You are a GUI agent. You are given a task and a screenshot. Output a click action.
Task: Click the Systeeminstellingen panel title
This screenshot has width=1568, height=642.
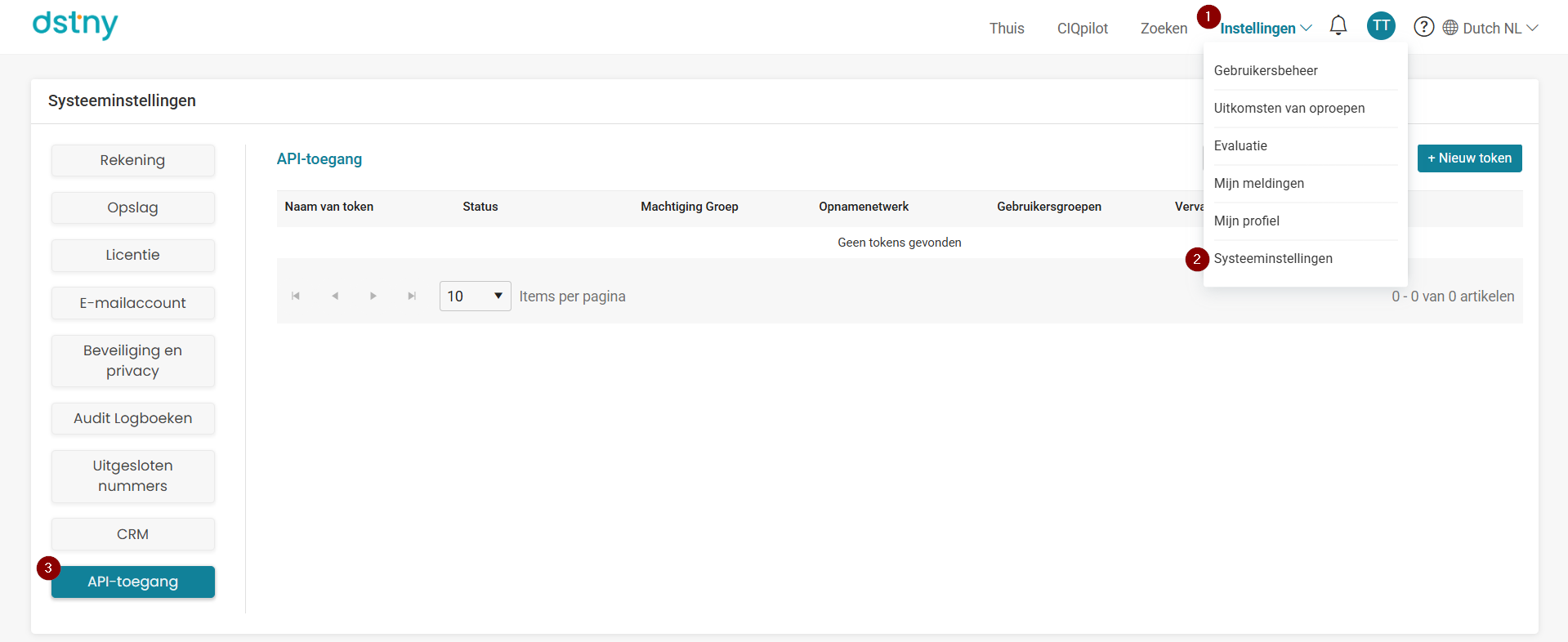(x=122, y=100)
